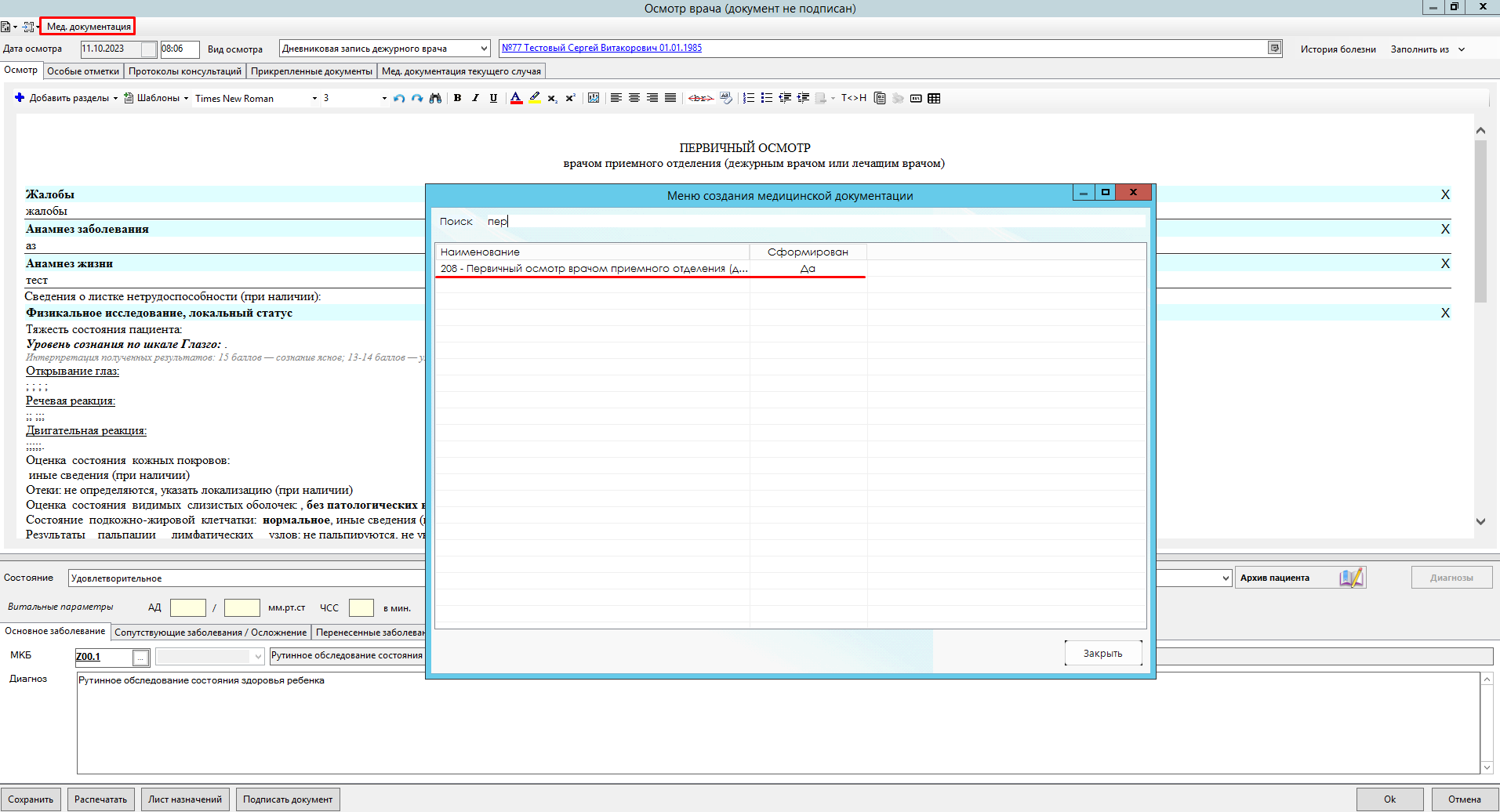The image size is (1500, 812).
Task: Open Лист назначений
Action: tap(185, 799)
